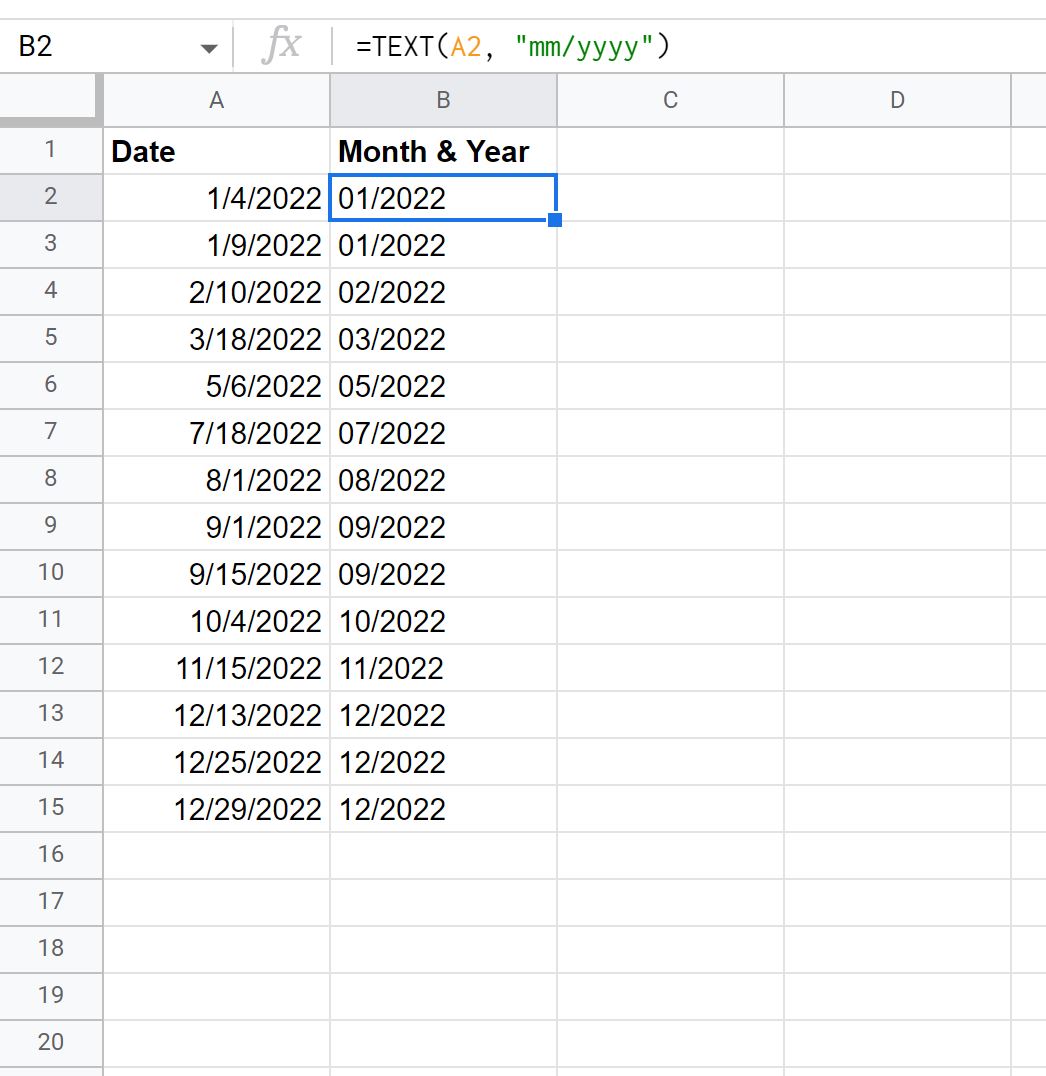Image resolution: width=1046 pixels, height=1076 pixels.
Task: Select row 1 header
Action: coord(51,150)
